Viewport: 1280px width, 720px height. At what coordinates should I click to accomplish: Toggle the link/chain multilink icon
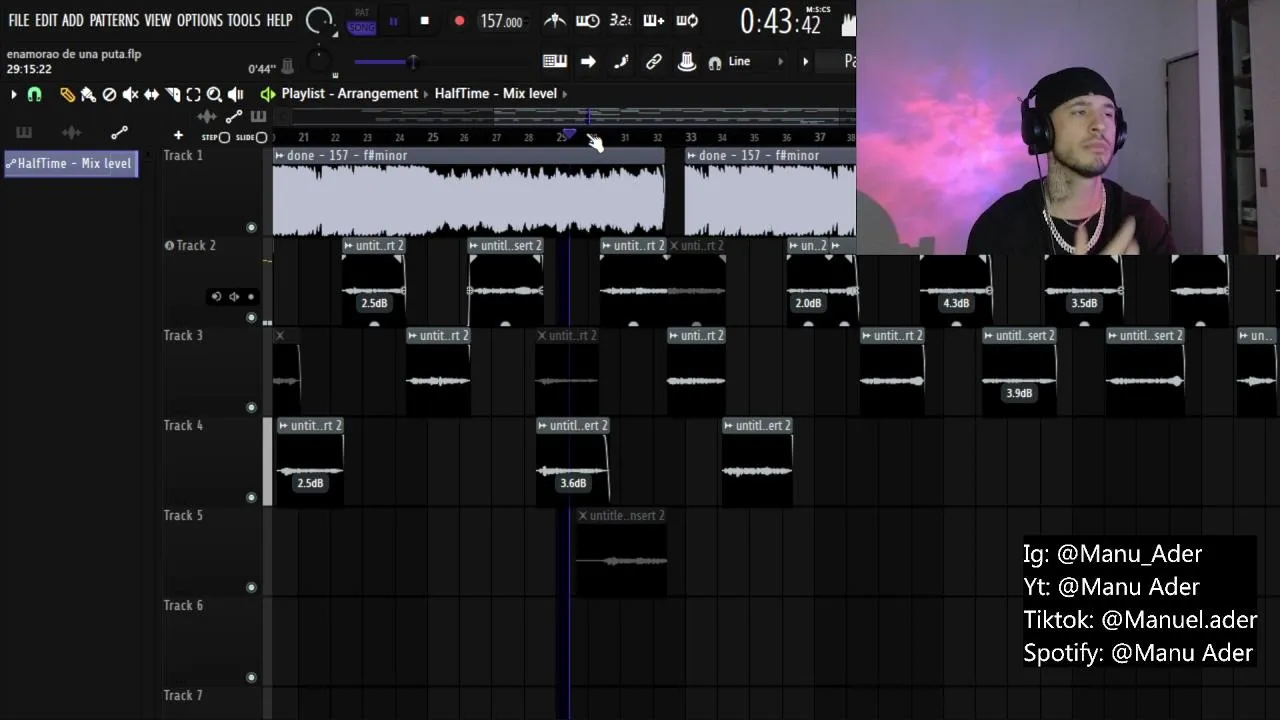654,62
